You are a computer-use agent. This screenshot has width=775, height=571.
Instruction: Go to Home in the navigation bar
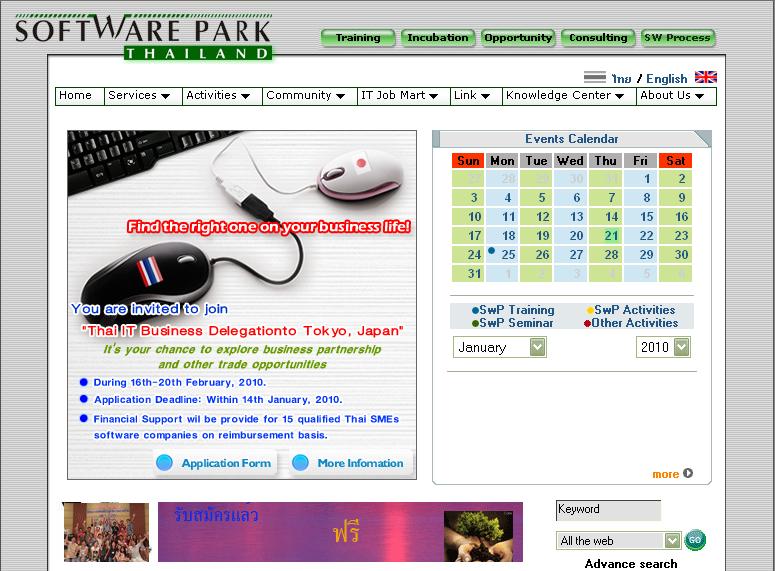80,96
